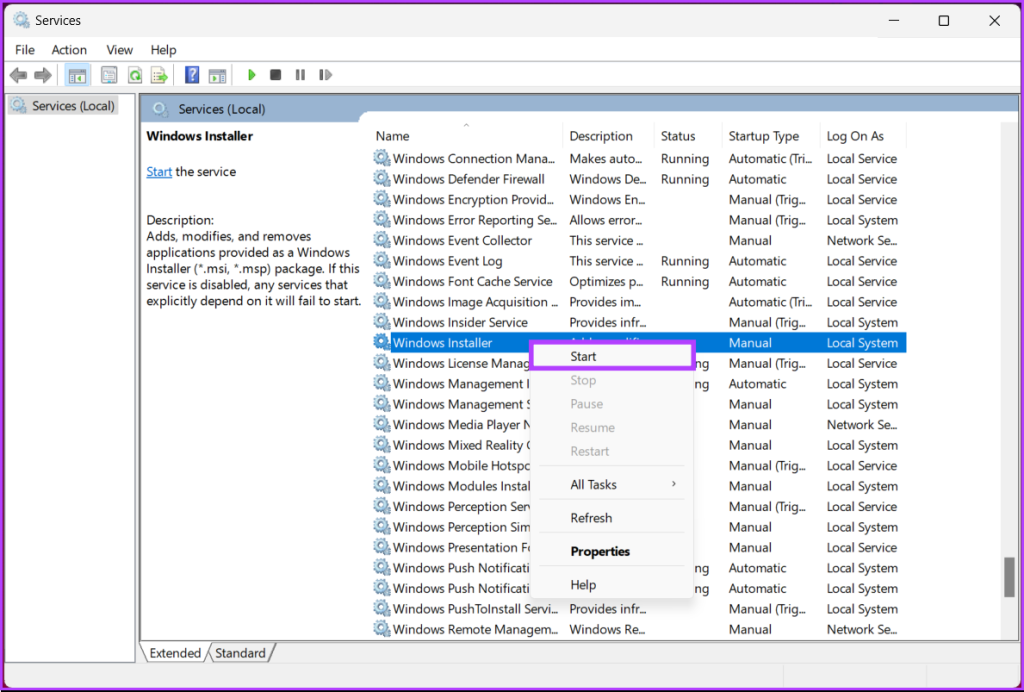Open the Help icon in the toolbar
The image size is (1024, 692).
(x=190, y=74)
